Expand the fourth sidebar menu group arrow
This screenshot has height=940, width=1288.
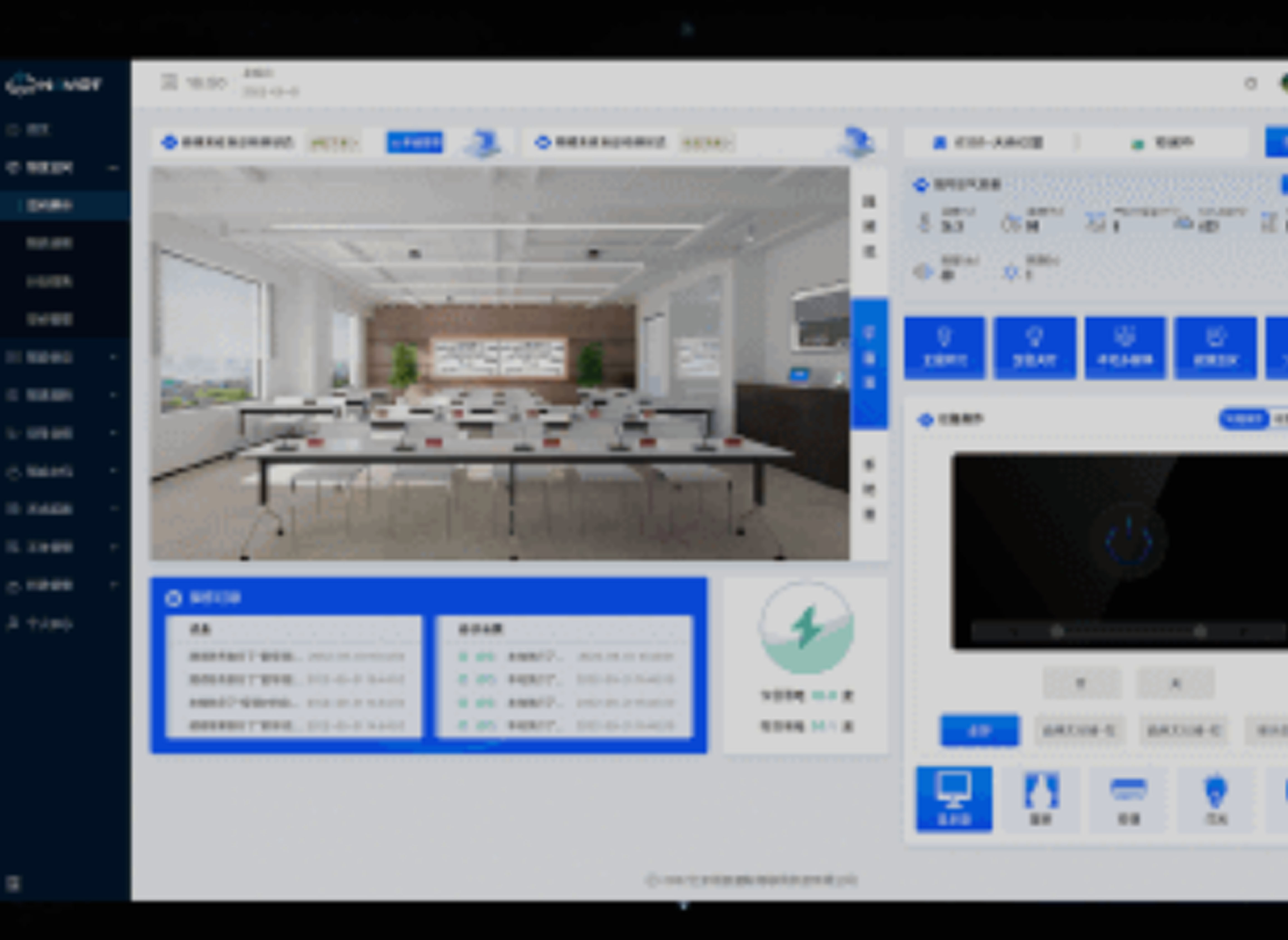113,395
